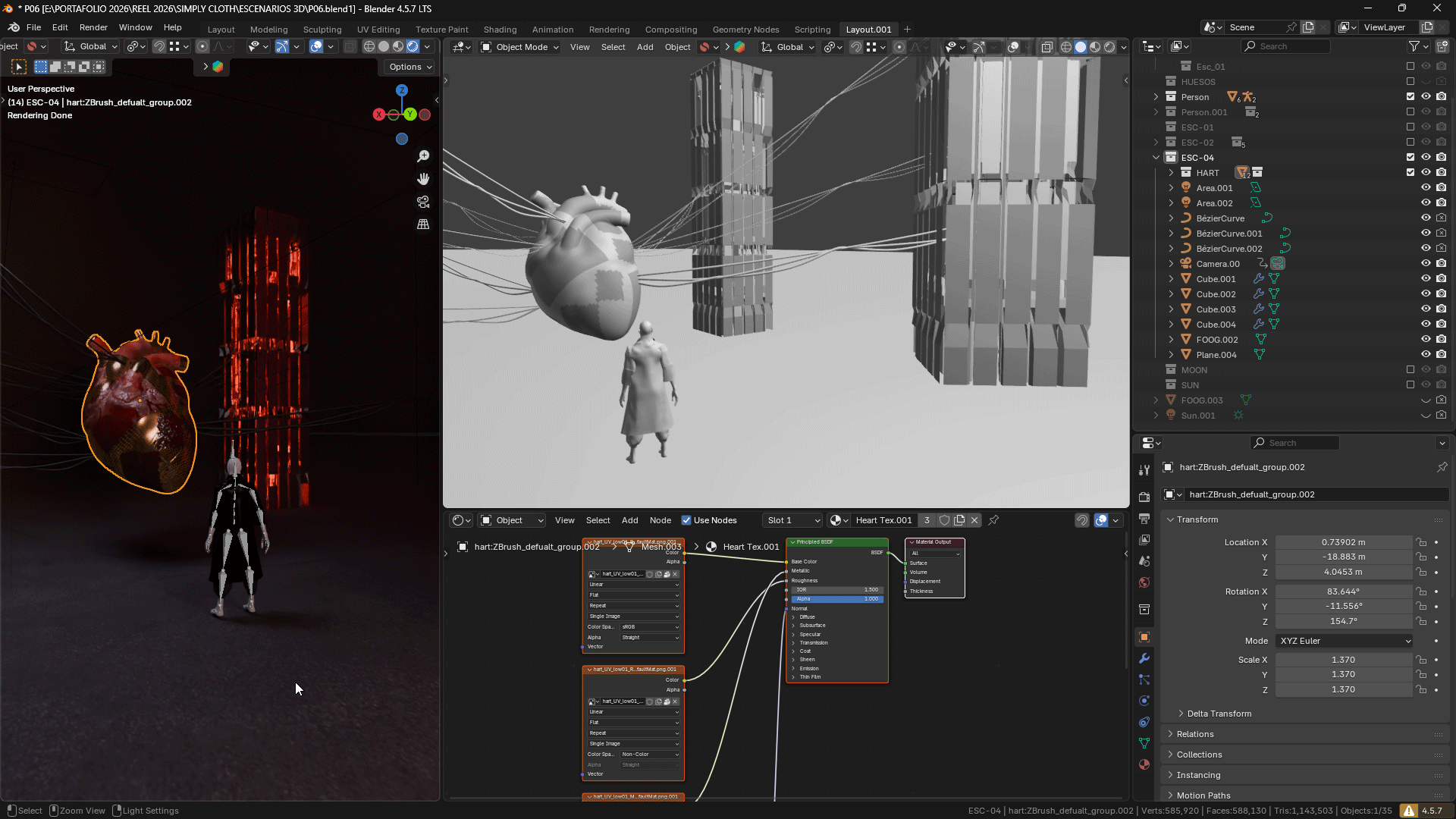Open the outliner filter funnel
Screen dimensions: 1456x819
1414,46
